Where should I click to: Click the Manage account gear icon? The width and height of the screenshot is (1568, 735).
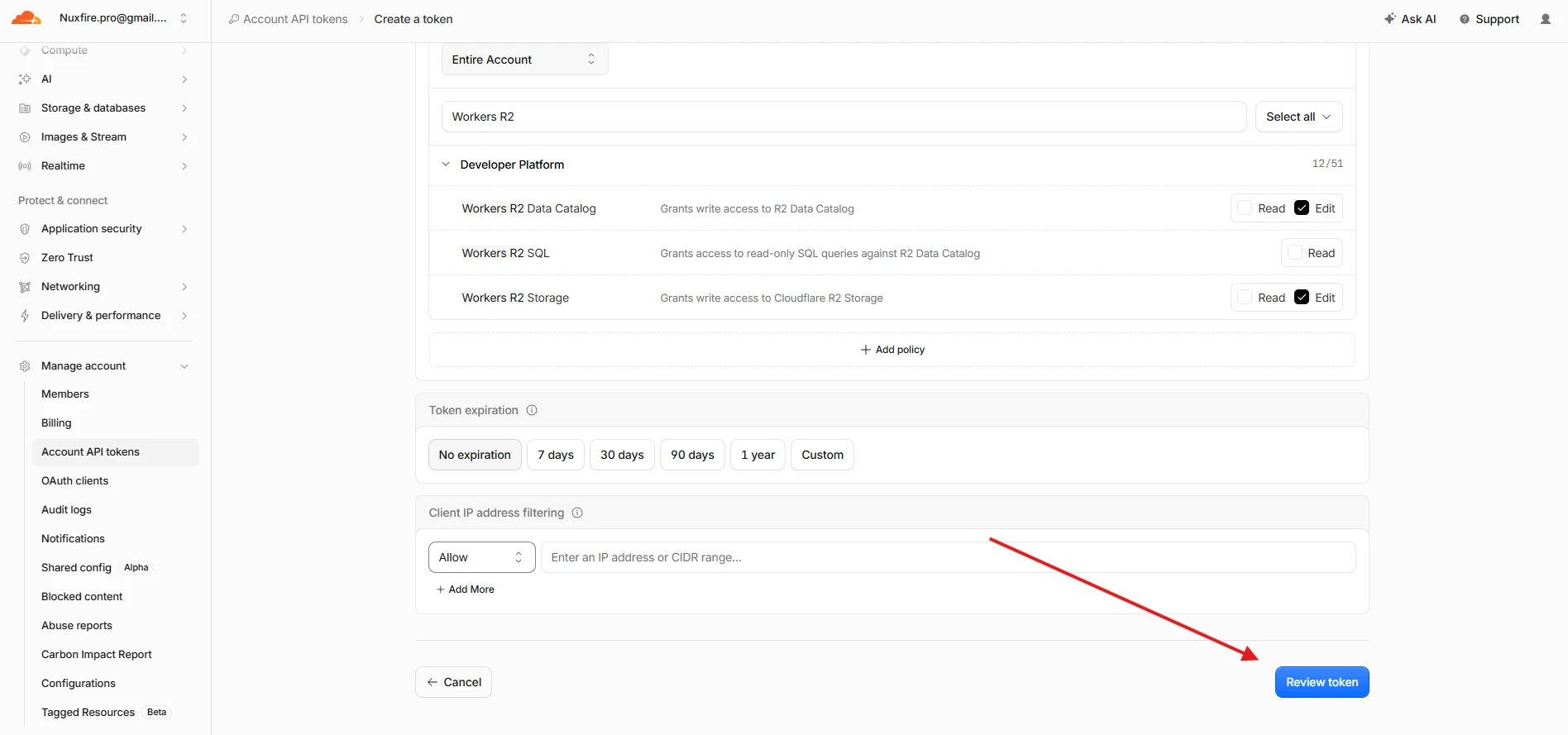pyautogui.click(x=25, y=366)
